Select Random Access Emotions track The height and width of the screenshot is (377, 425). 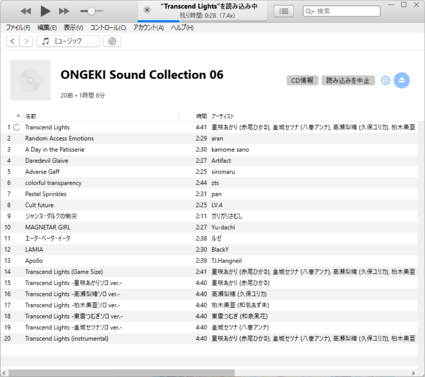[209, 138]
